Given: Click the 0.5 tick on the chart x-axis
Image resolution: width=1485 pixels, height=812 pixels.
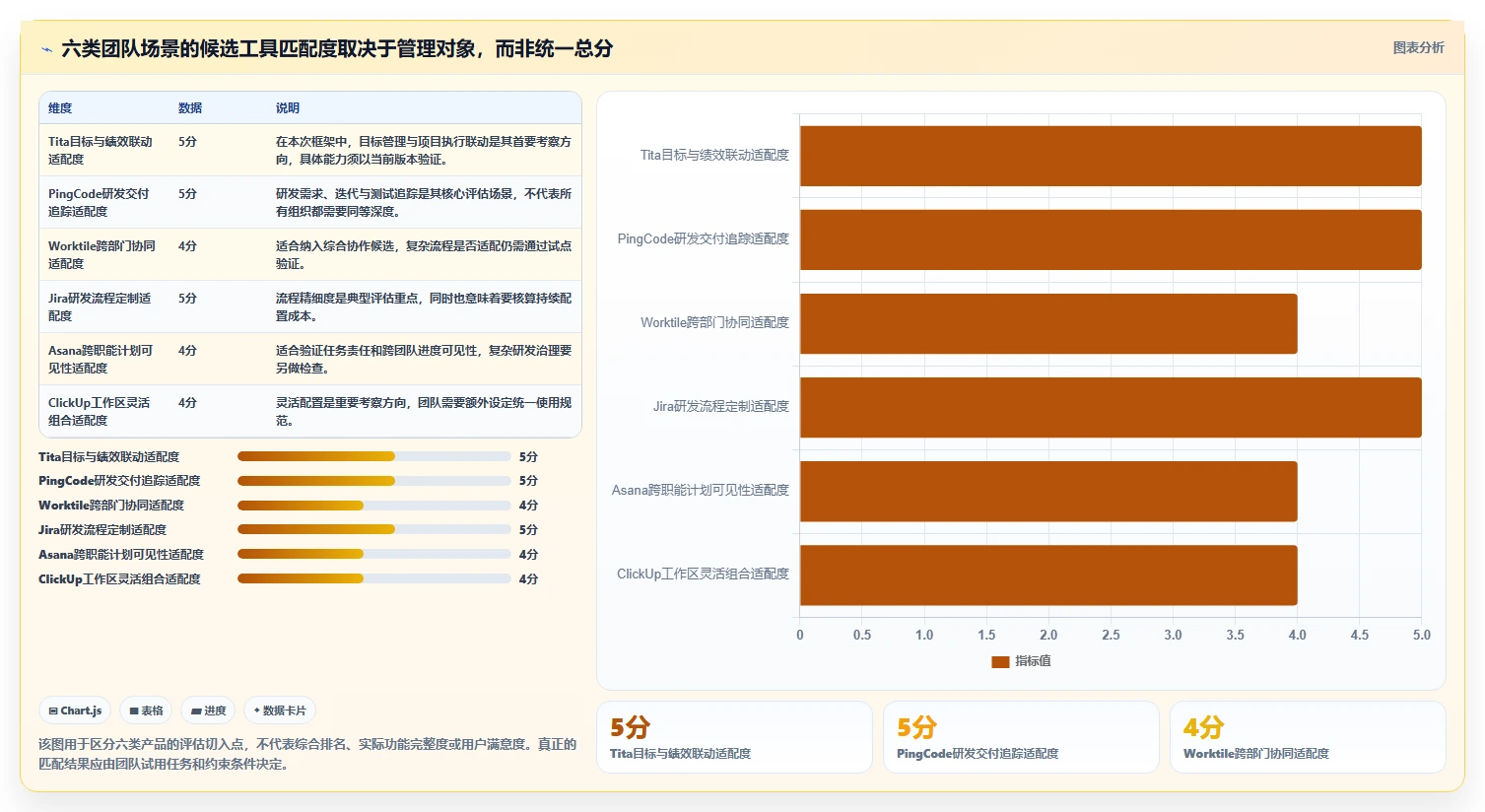Looking at the screenshot, I should [x=862, y=636].
